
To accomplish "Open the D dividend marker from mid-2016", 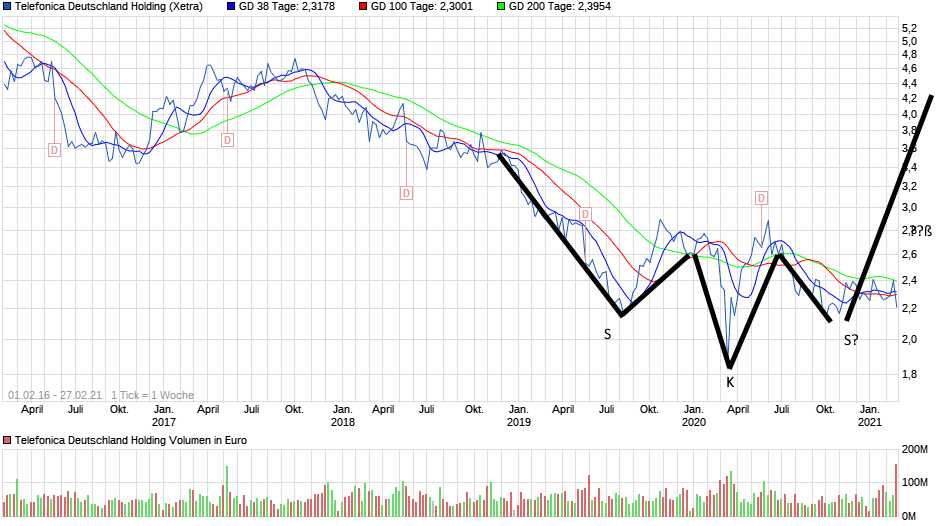I will tap(54, 150).
